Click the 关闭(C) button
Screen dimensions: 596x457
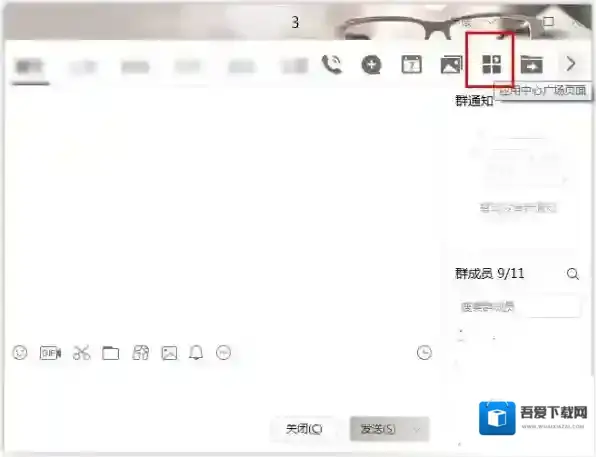pyautogui.click(x=304, y=429)
